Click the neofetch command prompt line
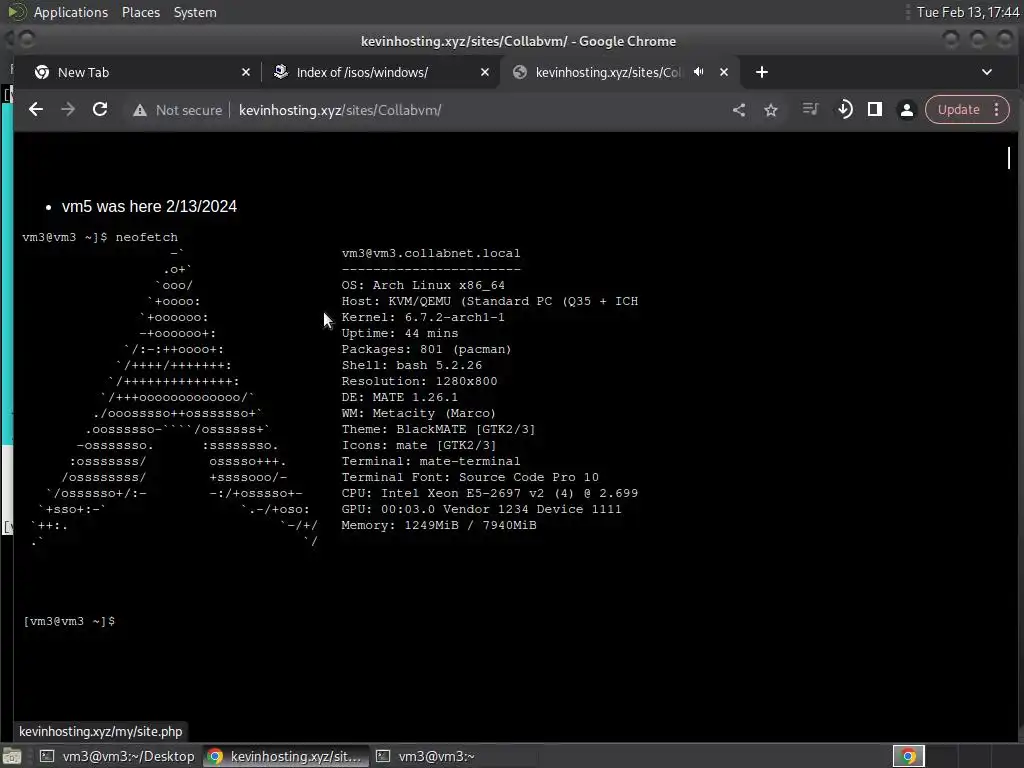The image size is (1024, 768). pyautogui.click(x=100, y=237)
